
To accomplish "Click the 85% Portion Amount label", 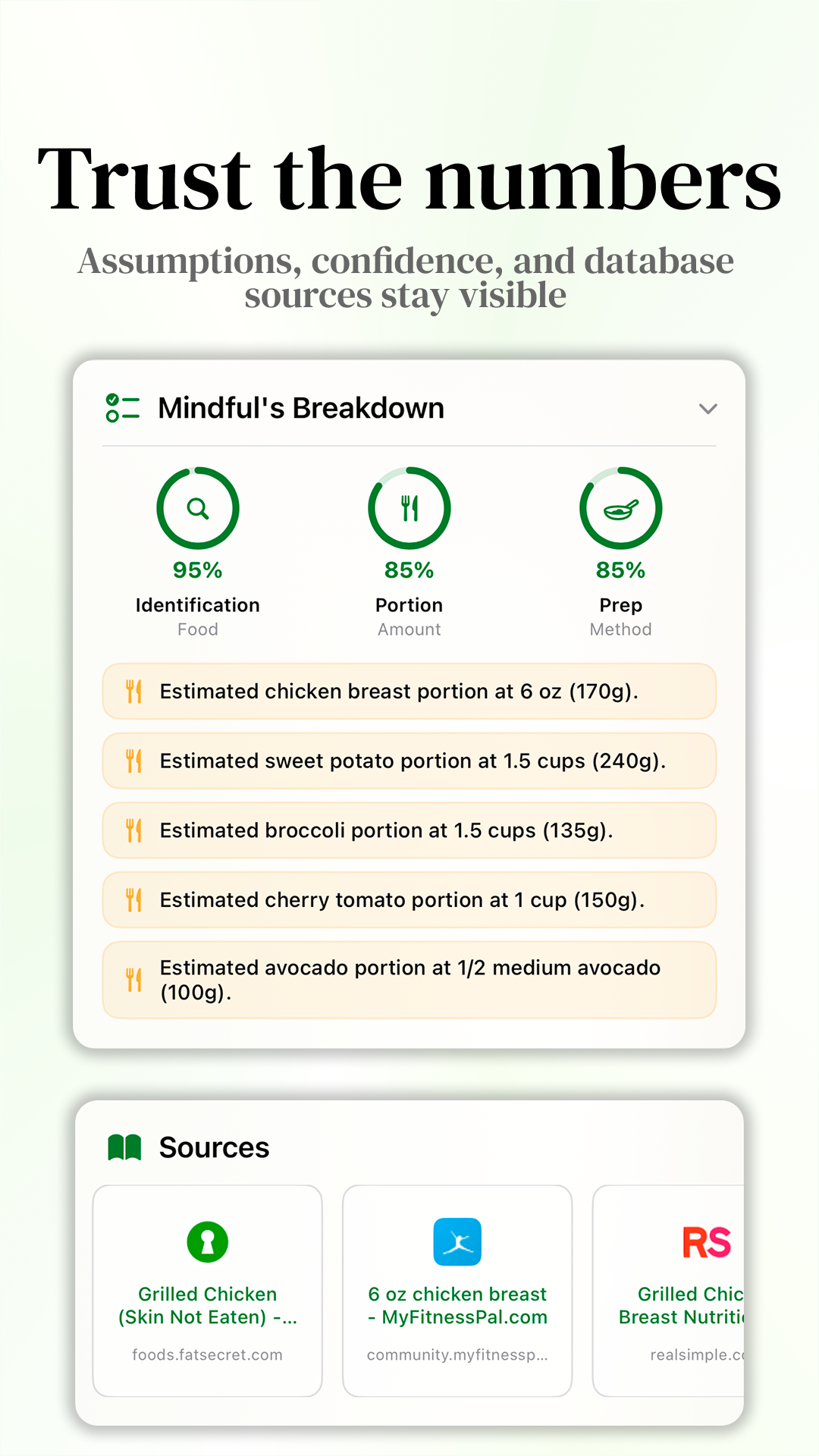I will click(409, 616).
